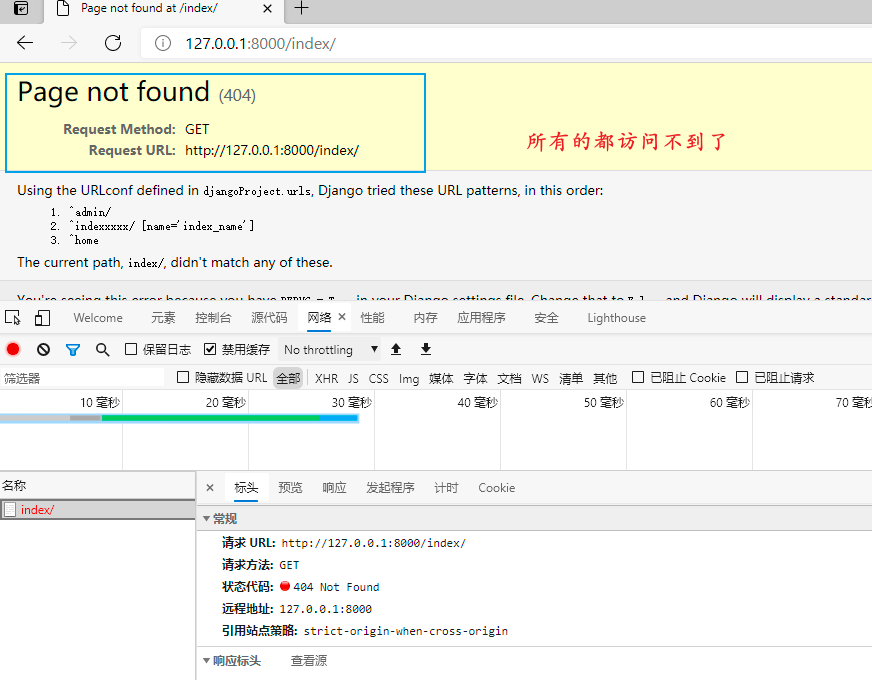The image size is (872, 680).
Task: Open 安全 tab
Action: [x=546, y=318]
